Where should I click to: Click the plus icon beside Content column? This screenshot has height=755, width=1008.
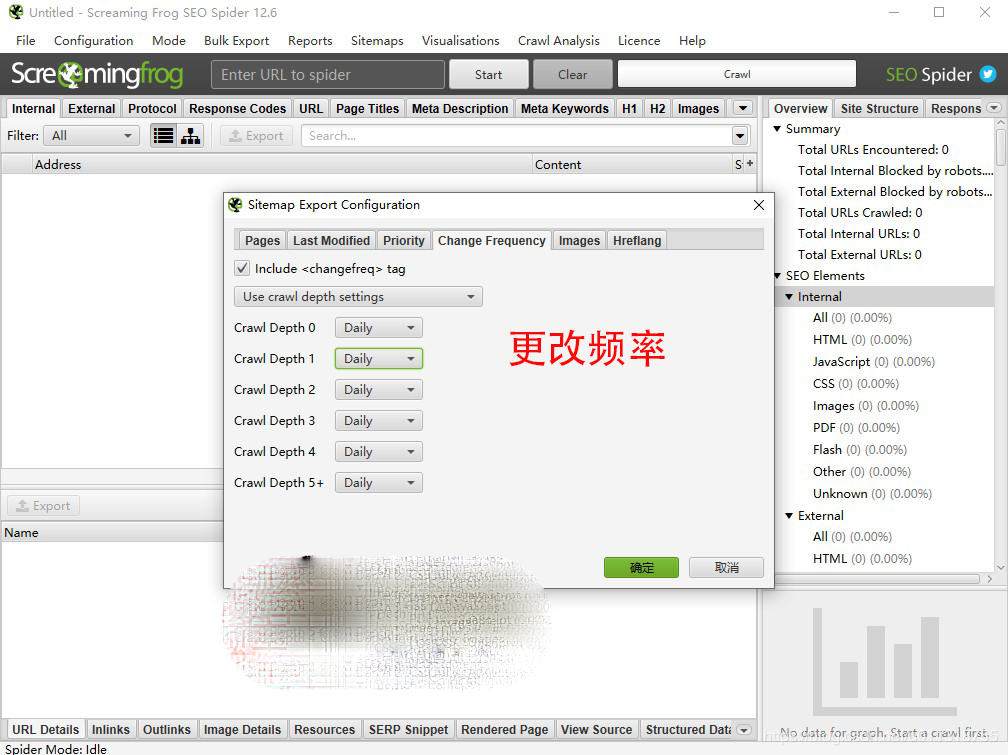coord(750,164)
